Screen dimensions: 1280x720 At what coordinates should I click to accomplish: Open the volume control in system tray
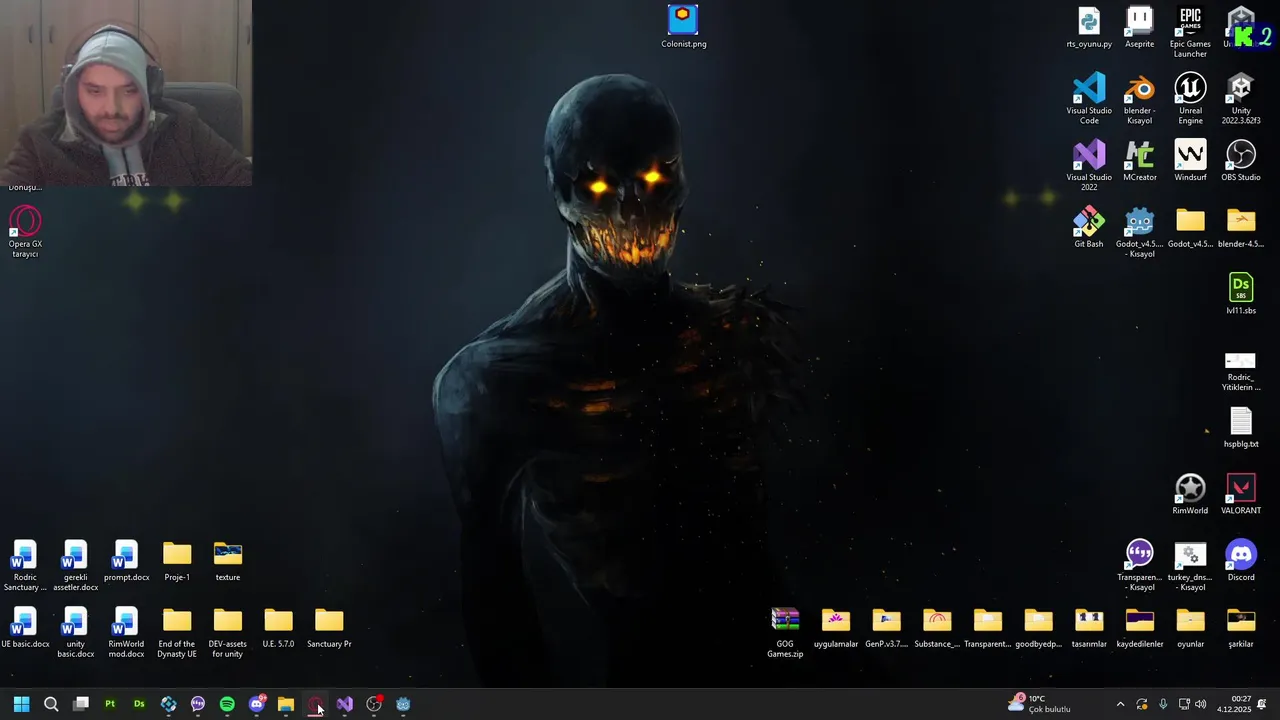(x=1200, y=704)
